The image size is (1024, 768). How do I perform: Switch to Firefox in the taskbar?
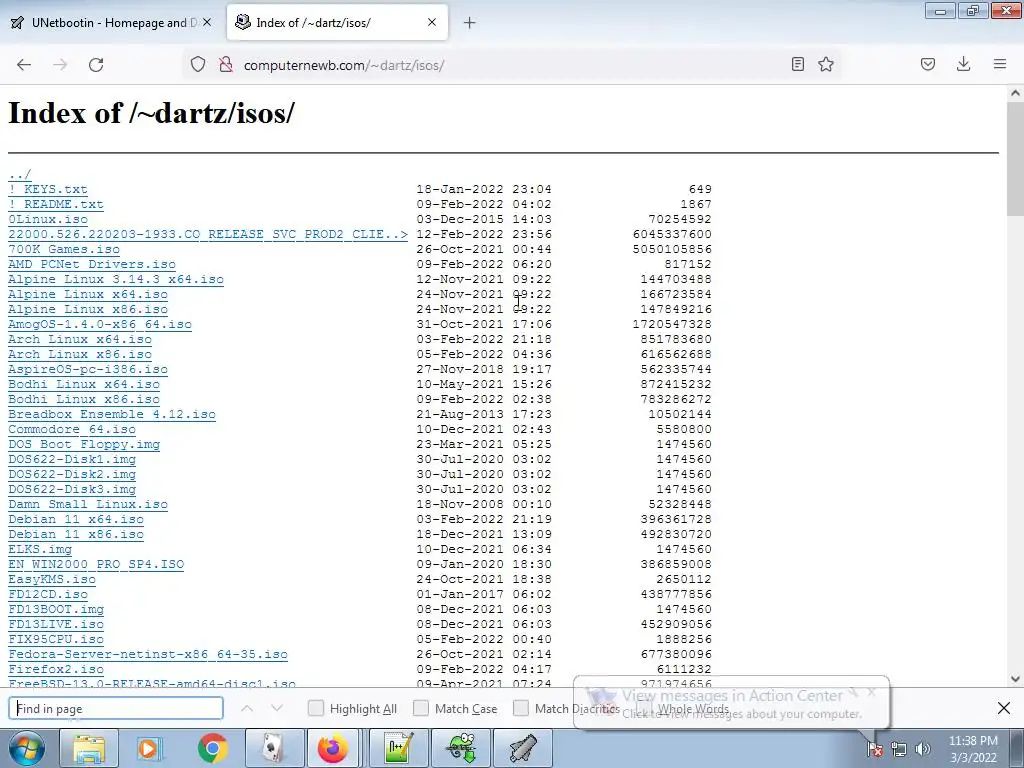[336, 748]
